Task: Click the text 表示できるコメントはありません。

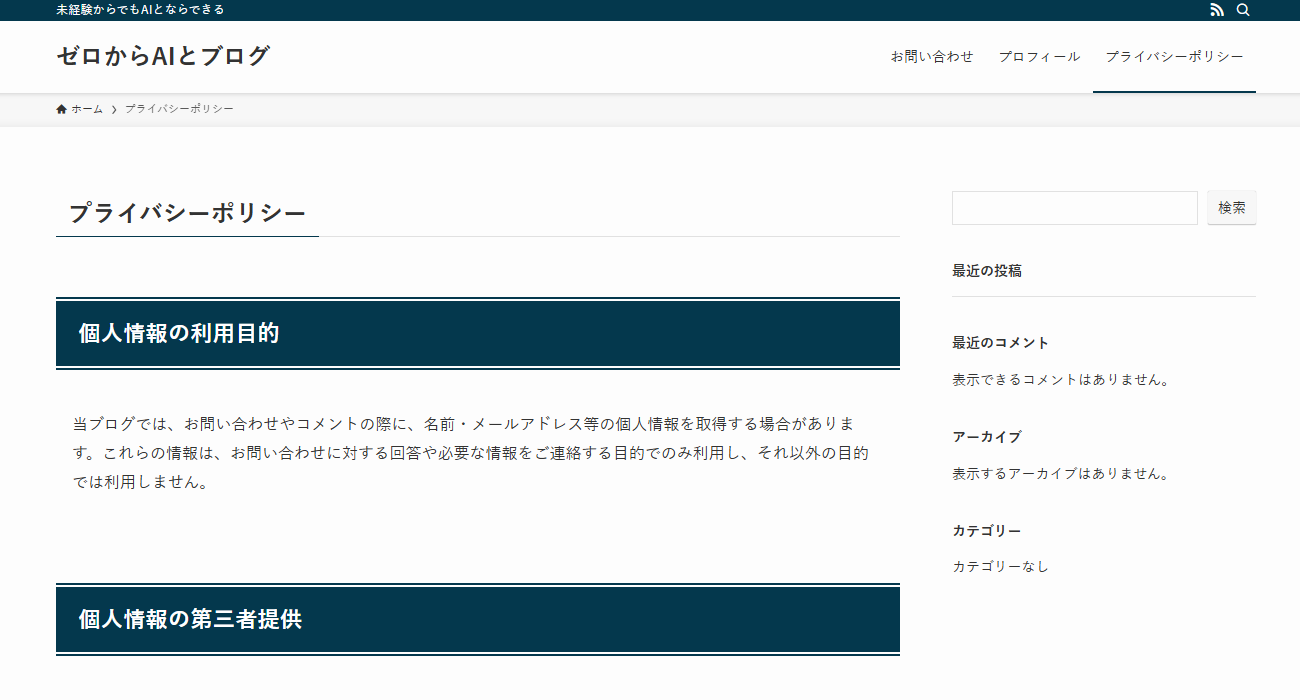Action: 1061,380
